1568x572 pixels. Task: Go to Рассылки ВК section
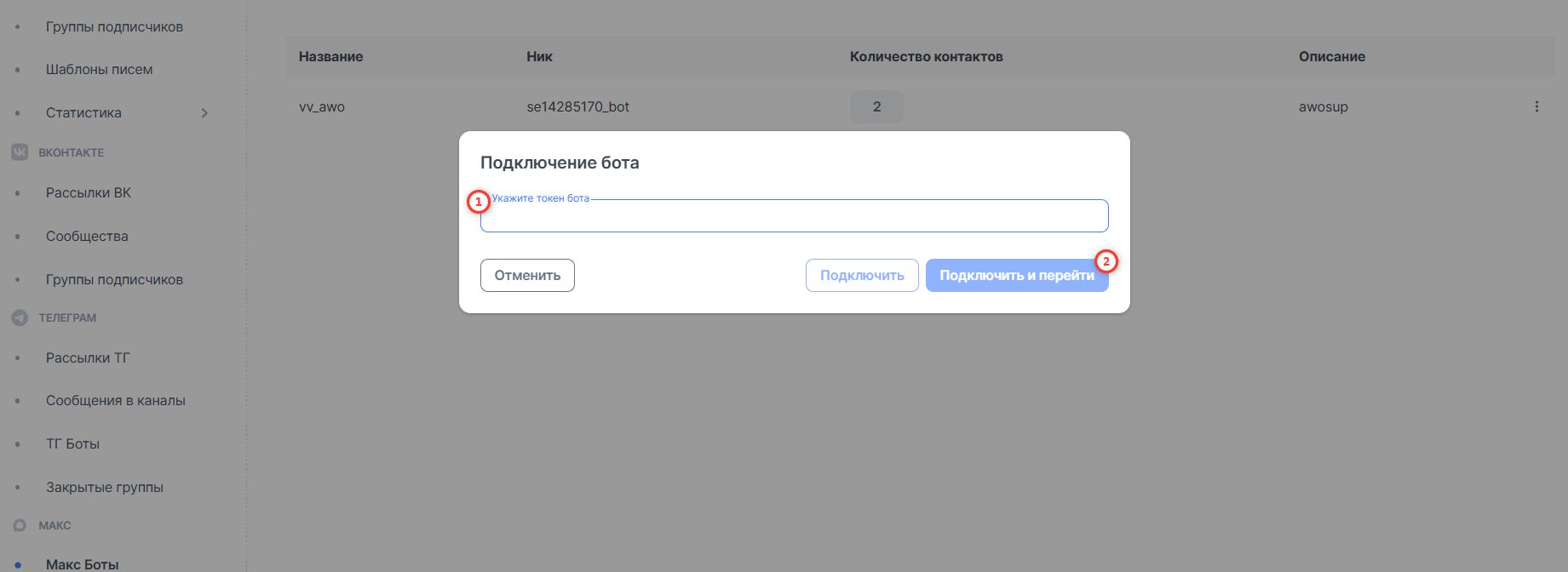(89, 192)
